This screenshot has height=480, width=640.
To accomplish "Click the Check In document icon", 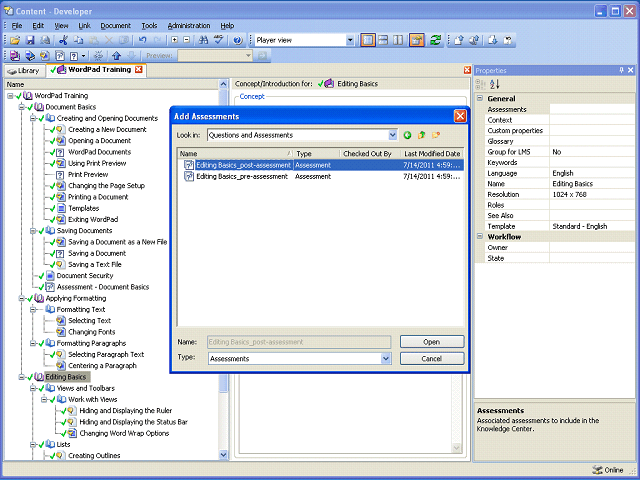I will pyautogui.click(x=458, y=40).
